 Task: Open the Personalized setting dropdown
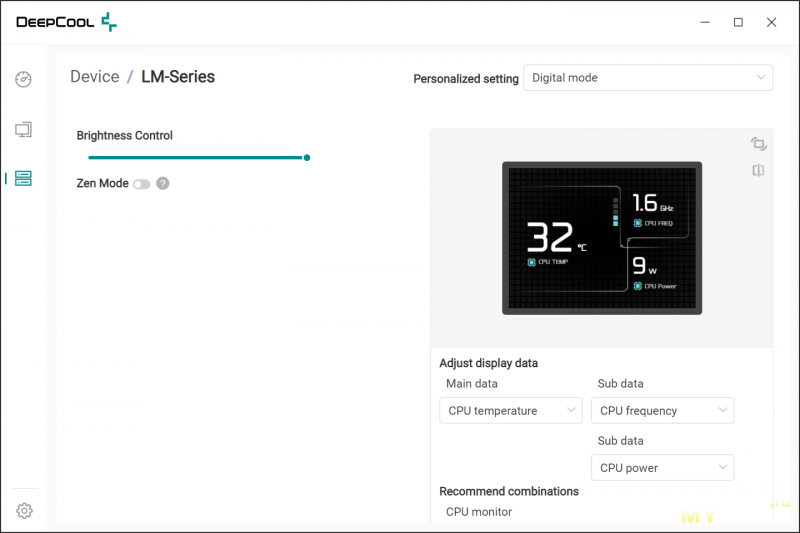(648, 78)
